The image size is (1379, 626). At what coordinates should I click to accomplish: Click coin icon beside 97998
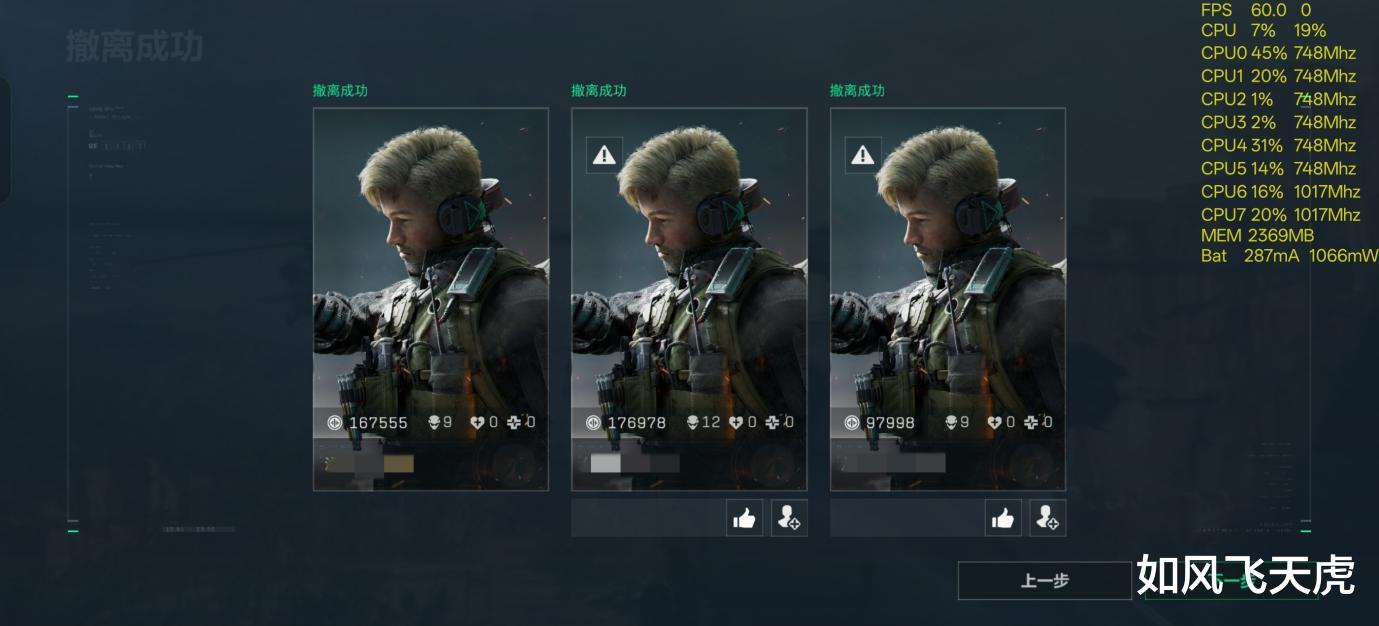coord(852,423)
